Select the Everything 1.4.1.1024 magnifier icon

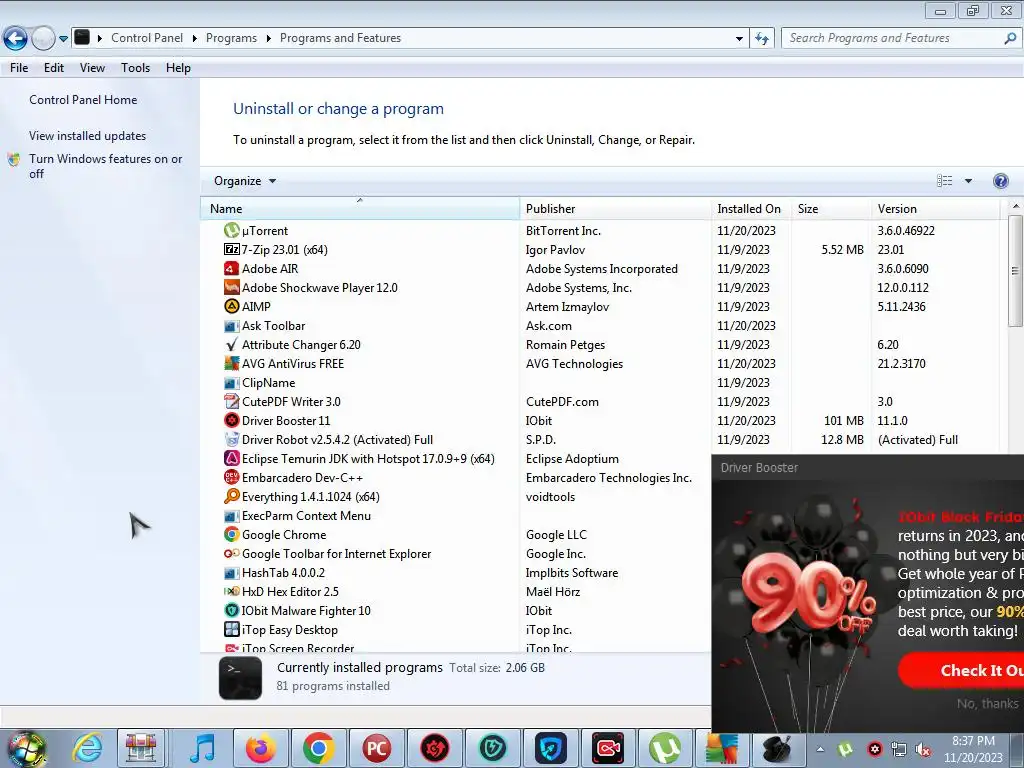[231, 496]
